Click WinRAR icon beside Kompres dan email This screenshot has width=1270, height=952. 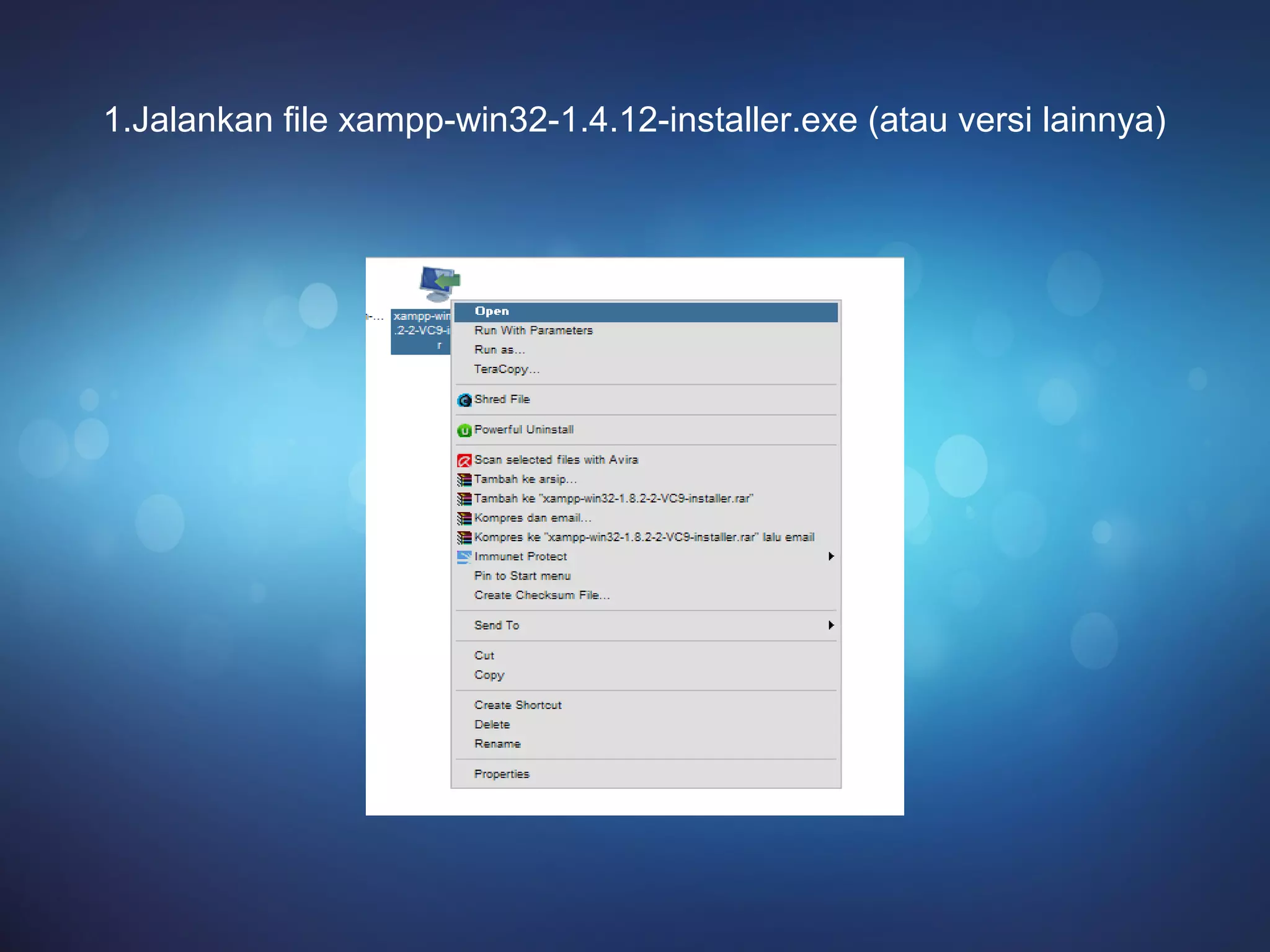coord(464,518)
